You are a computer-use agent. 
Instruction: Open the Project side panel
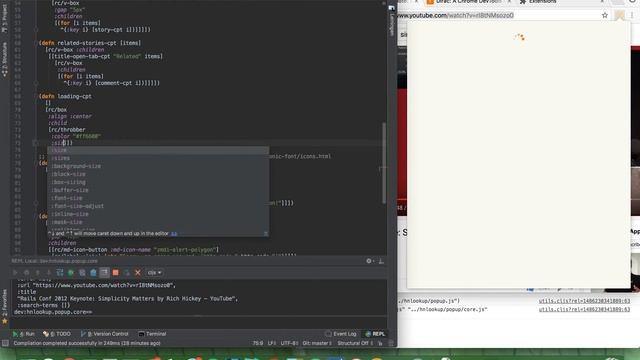click(x=4, y=18)
